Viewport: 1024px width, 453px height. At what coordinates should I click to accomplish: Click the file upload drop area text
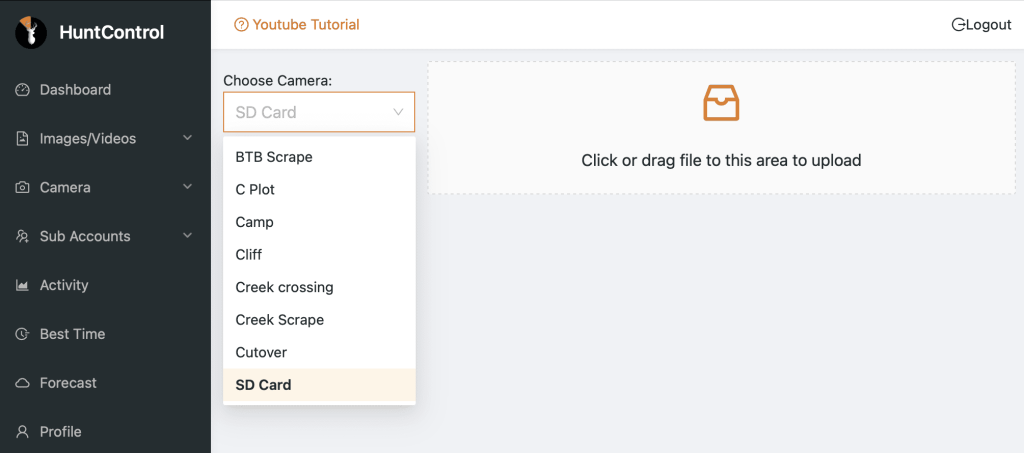[721, 160]
